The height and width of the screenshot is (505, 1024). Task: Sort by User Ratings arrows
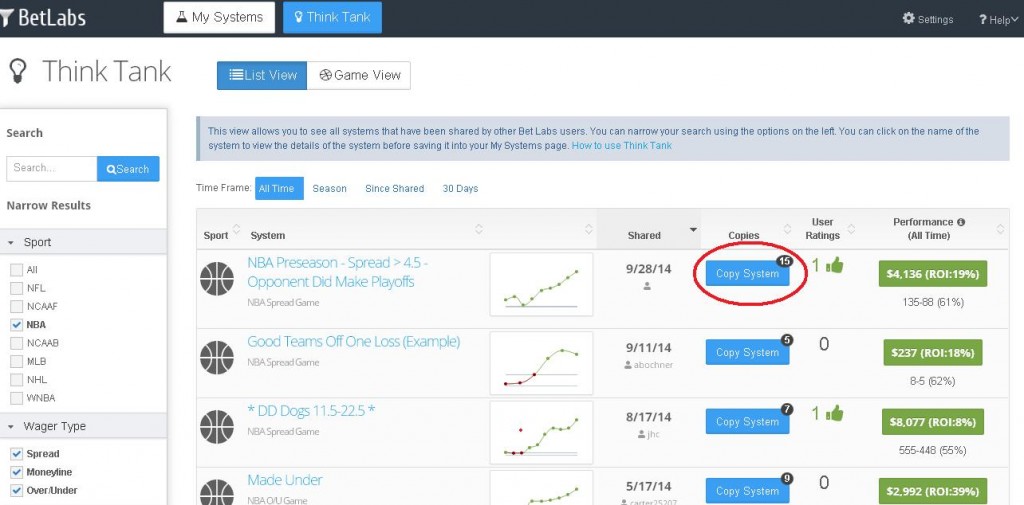click(x=851, y=229)
